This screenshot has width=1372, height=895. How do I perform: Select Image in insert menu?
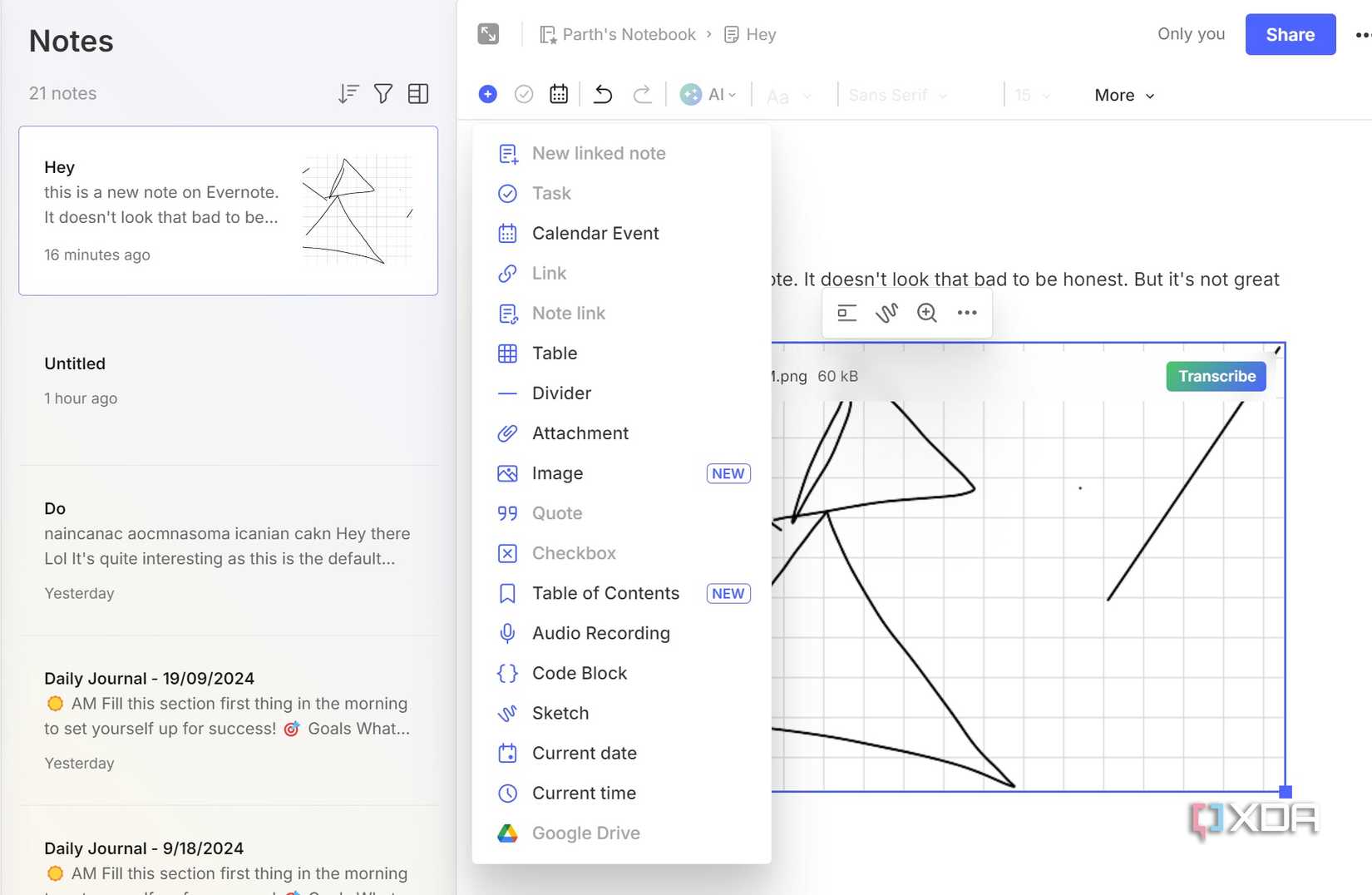[x=621, y=473]
